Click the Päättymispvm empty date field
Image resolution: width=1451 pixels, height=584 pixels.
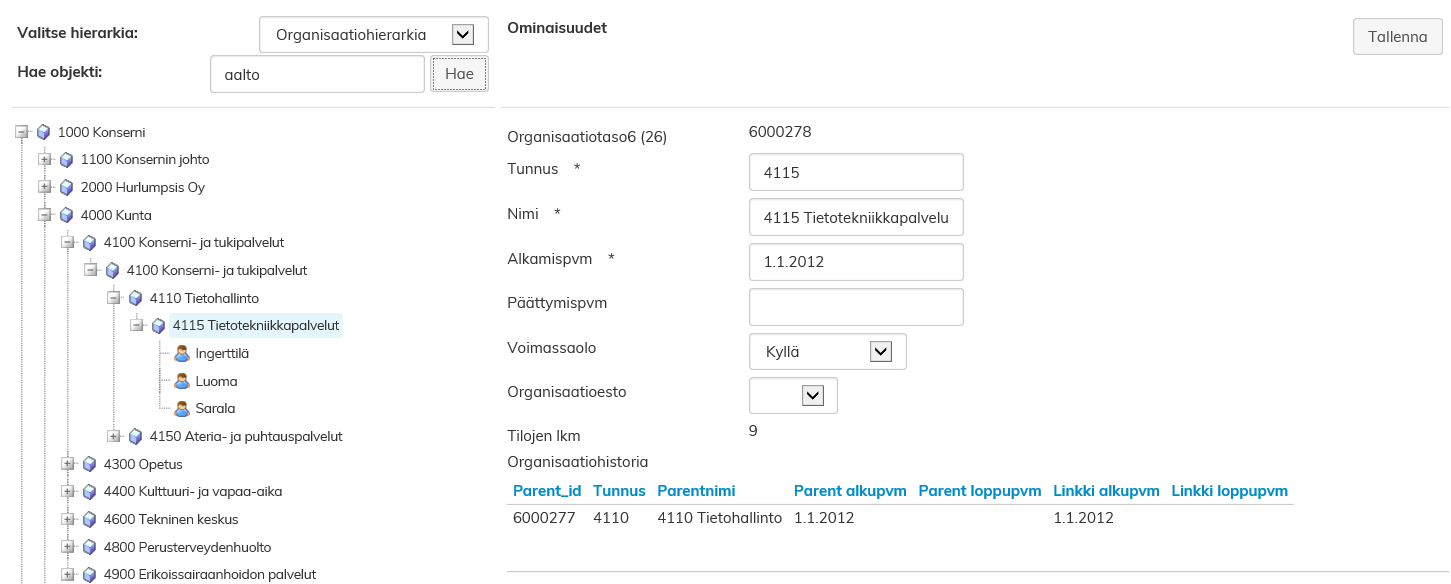855,307
